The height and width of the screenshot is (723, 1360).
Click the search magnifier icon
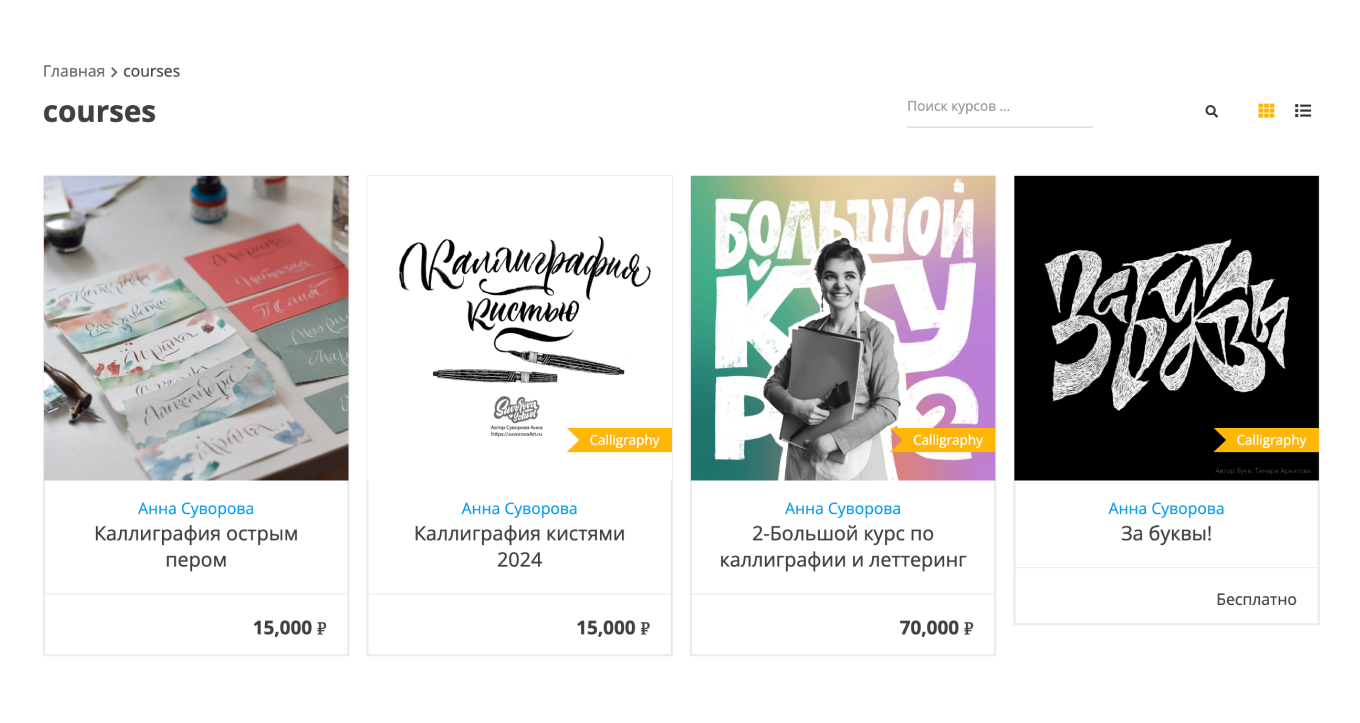(x=1211, y=111)
